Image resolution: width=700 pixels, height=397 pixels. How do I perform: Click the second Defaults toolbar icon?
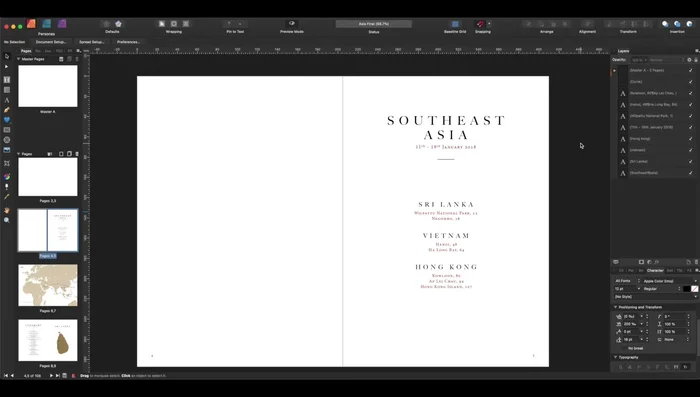click(118, 24)
